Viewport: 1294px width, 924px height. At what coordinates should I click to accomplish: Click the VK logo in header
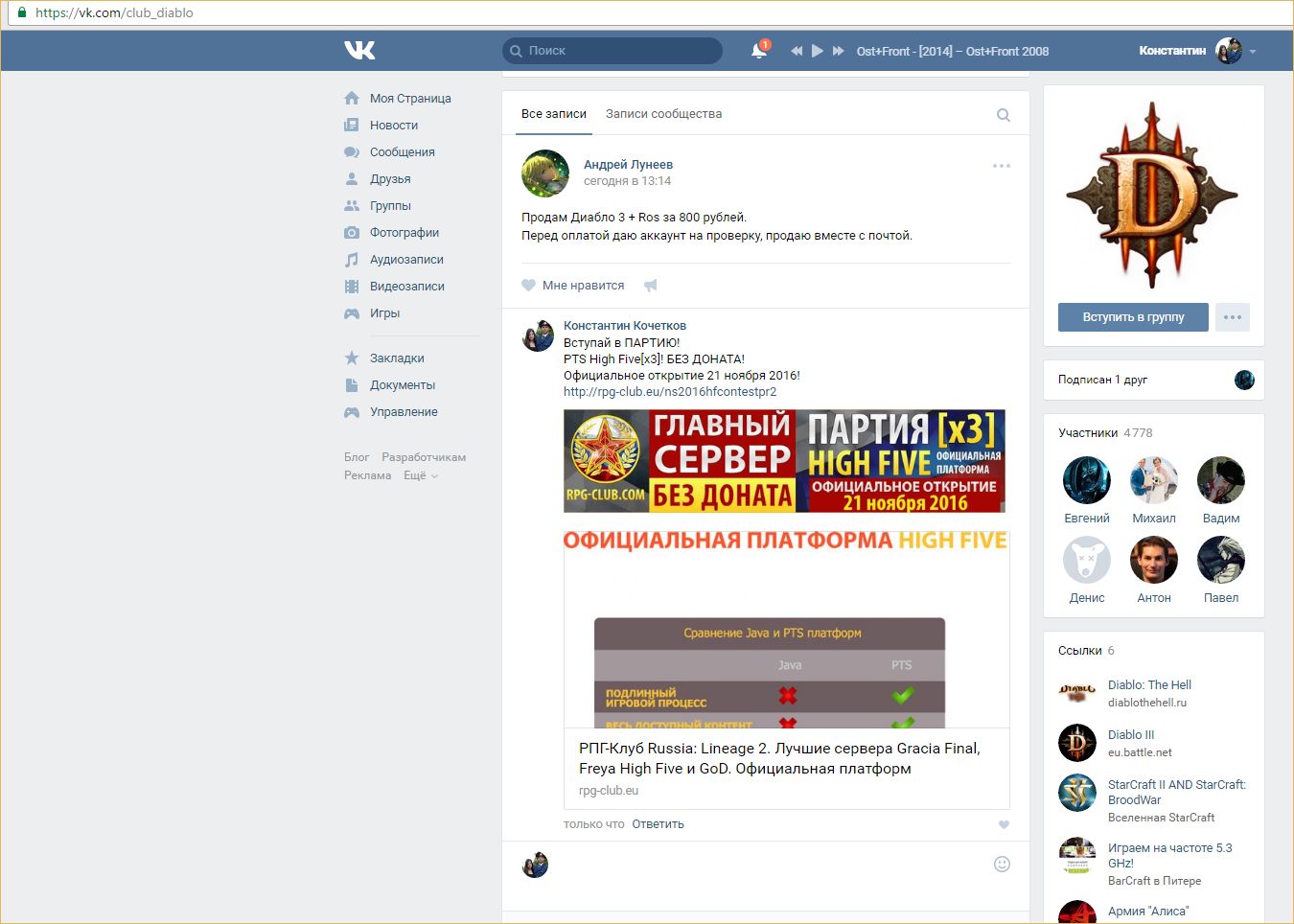pos(359,50)
